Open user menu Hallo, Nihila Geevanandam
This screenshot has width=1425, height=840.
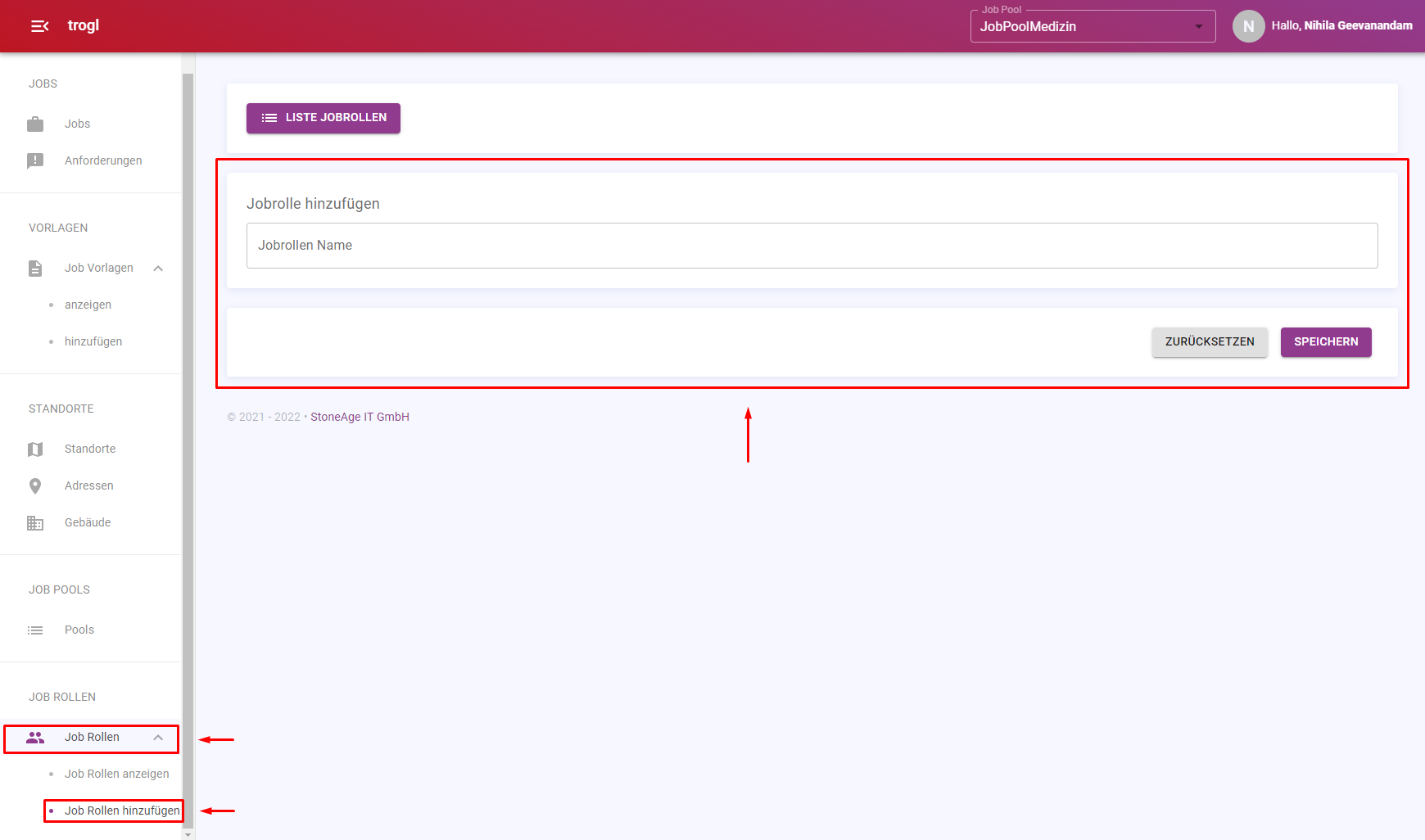(1341, 25)
